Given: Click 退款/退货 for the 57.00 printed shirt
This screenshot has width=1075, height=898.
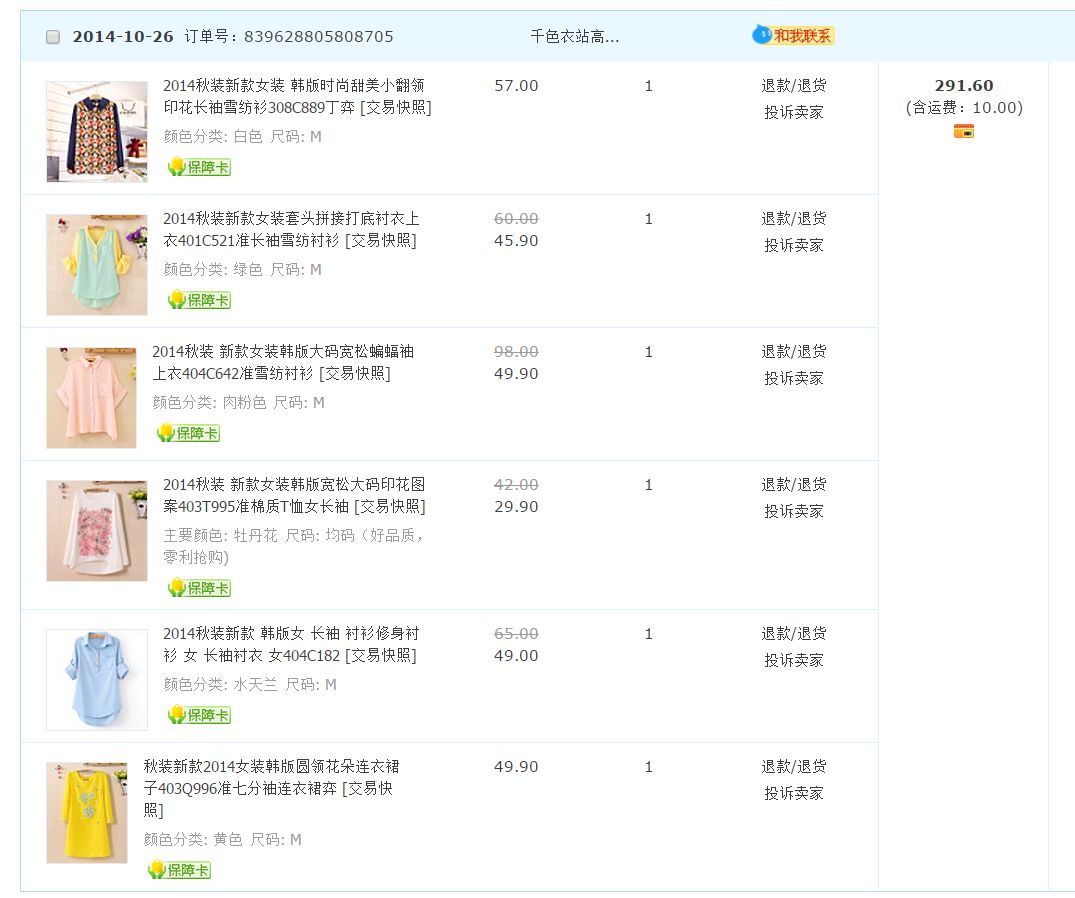Looking at the screenshot, I should tap(793, 86).
